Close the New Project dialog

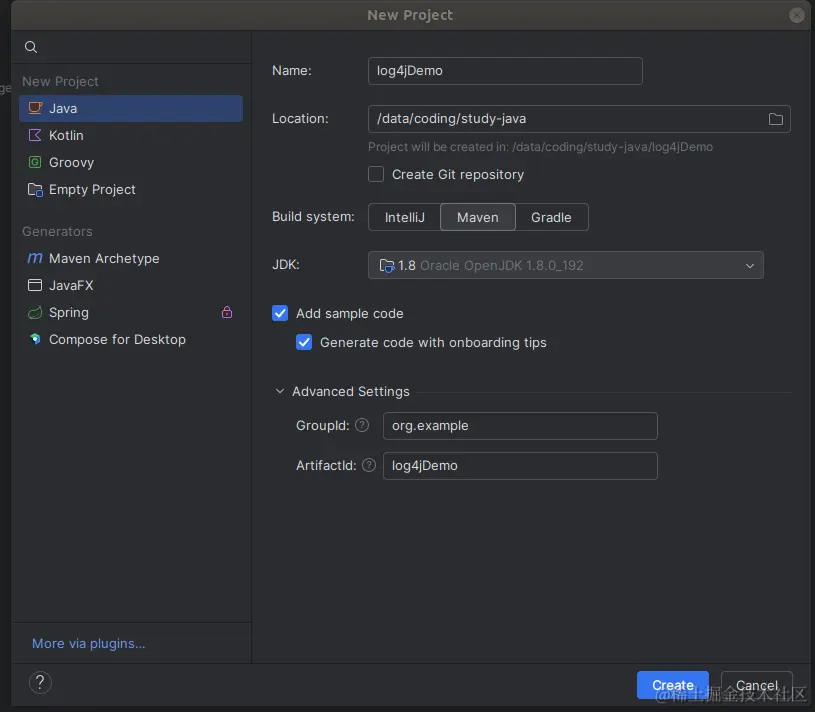(x=796, y=15)
